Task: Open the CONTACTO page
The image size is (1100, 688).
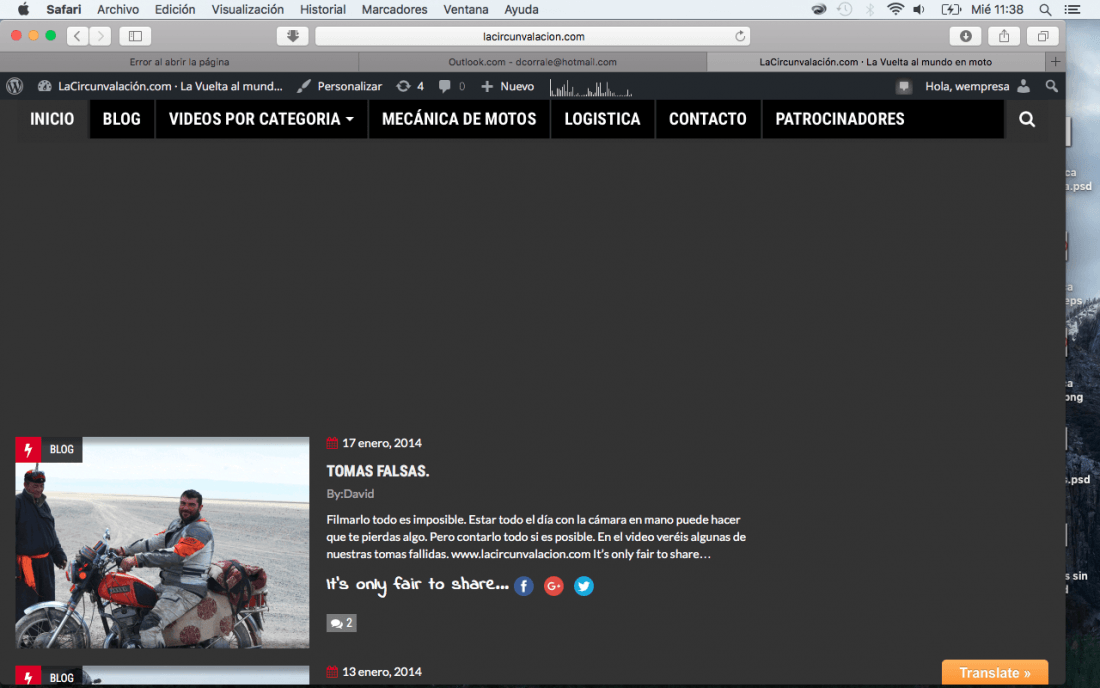Action: tap(708, 119)
